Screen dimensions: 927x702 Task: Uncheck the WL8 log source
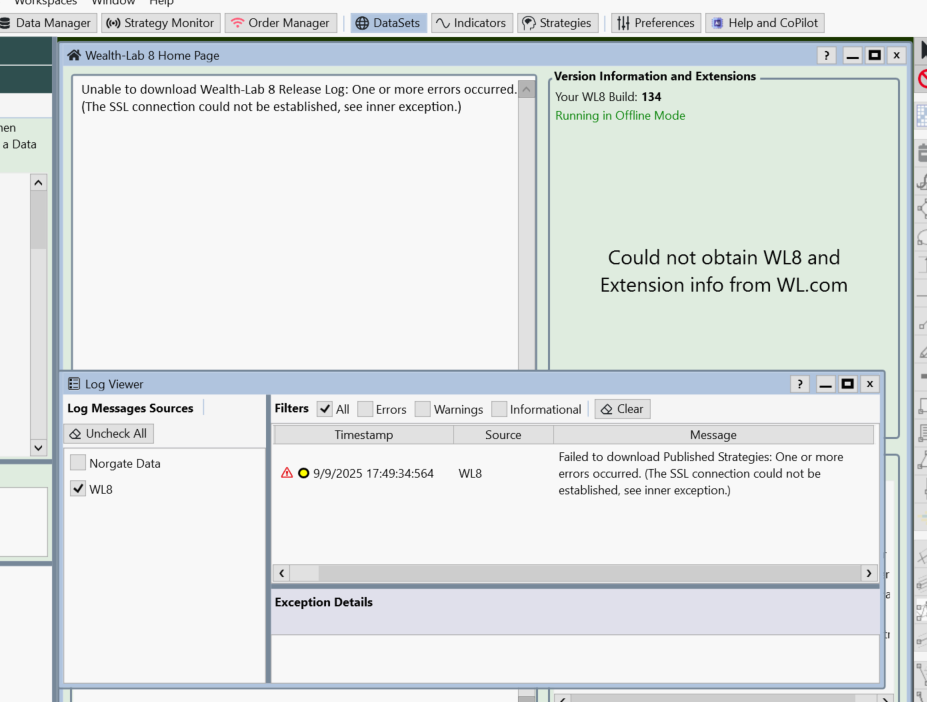78,490
